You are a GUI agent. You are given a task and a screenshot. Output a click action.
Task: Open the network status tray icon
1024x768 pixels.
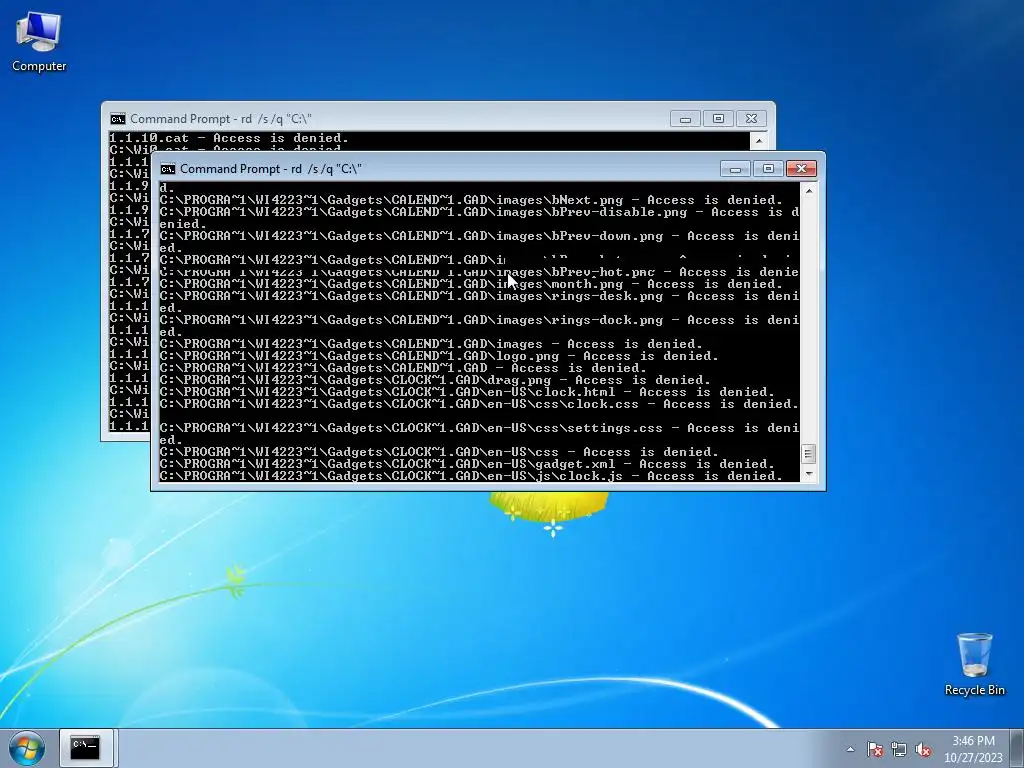[899, 749]
